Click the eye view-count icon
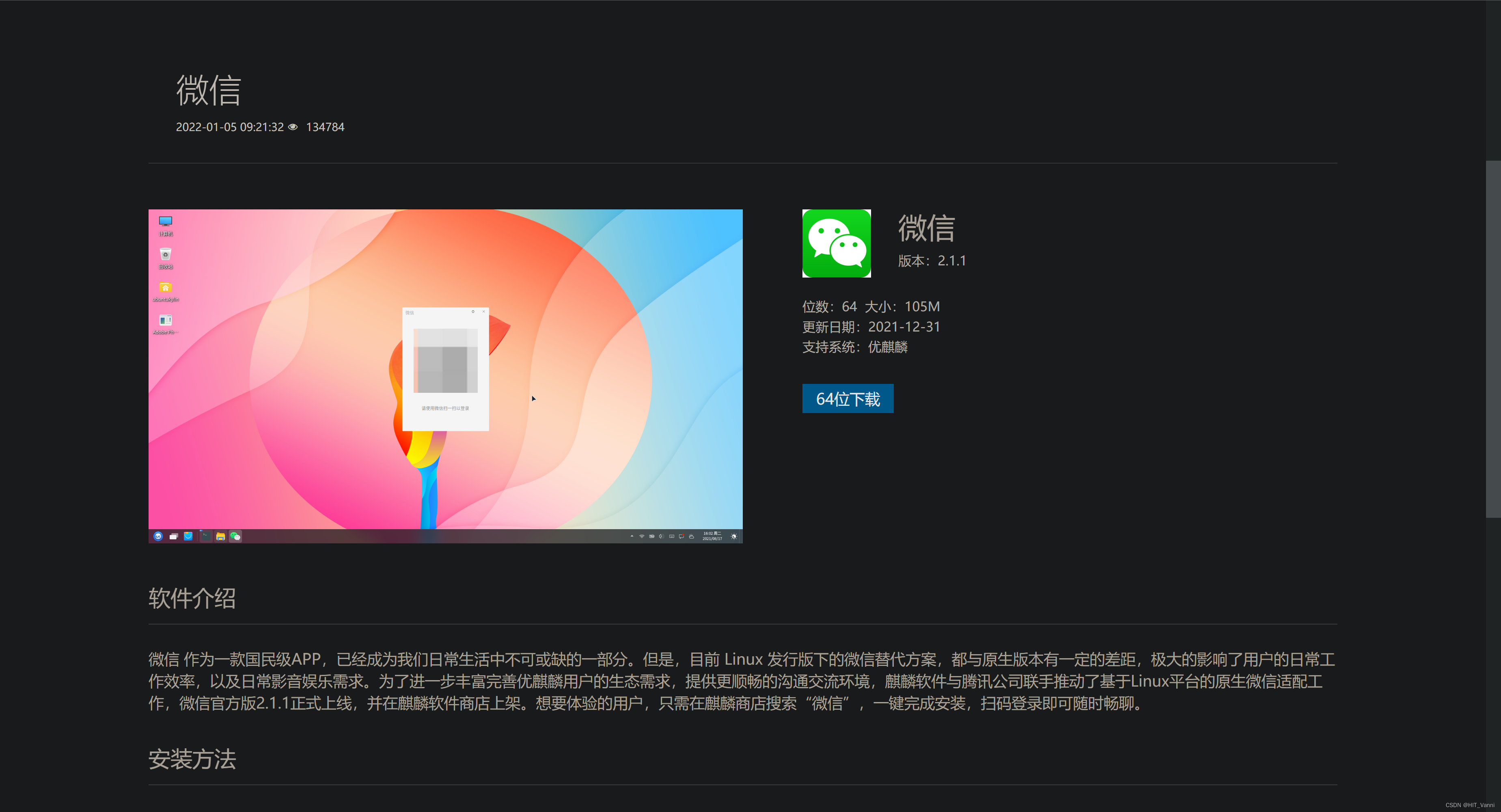Viewport: 1501px width, 812px height. click(x=293, y=127)
